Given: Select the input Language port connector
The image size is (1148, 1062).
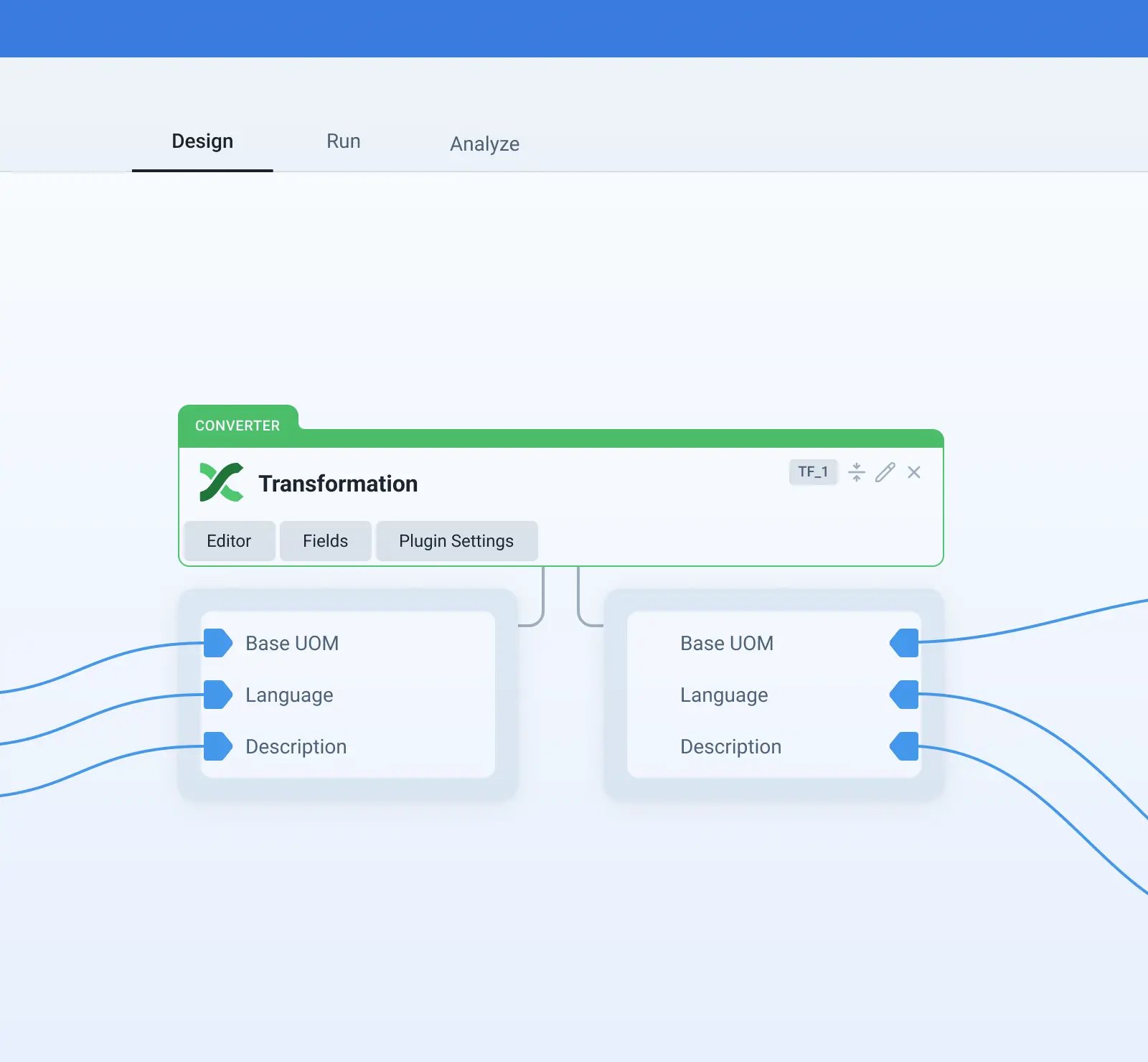Looking at the screenshot, I should point(218,695).
